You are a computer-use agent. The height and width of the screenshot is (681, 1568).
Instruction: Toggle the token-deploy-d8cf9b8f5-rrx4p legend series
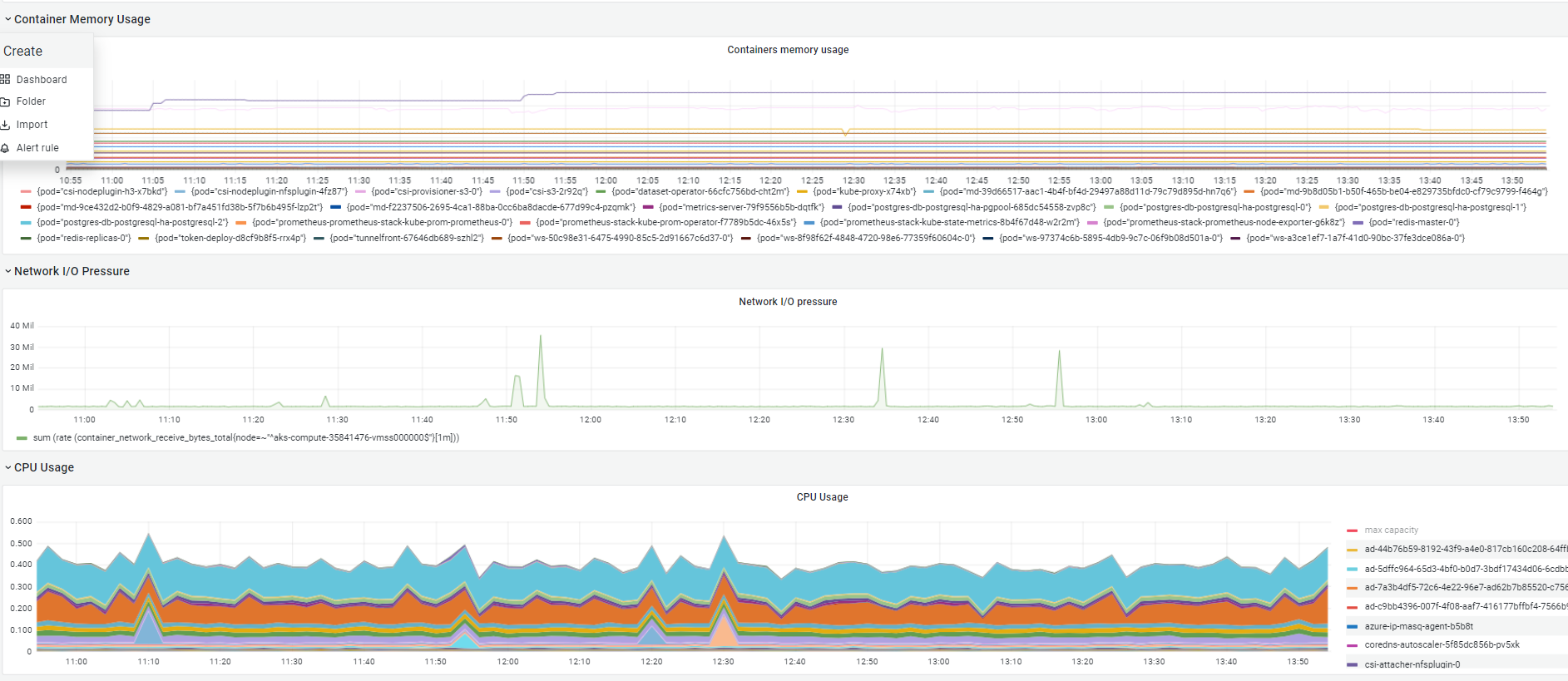pyautogui.click(x=230, y=238)
